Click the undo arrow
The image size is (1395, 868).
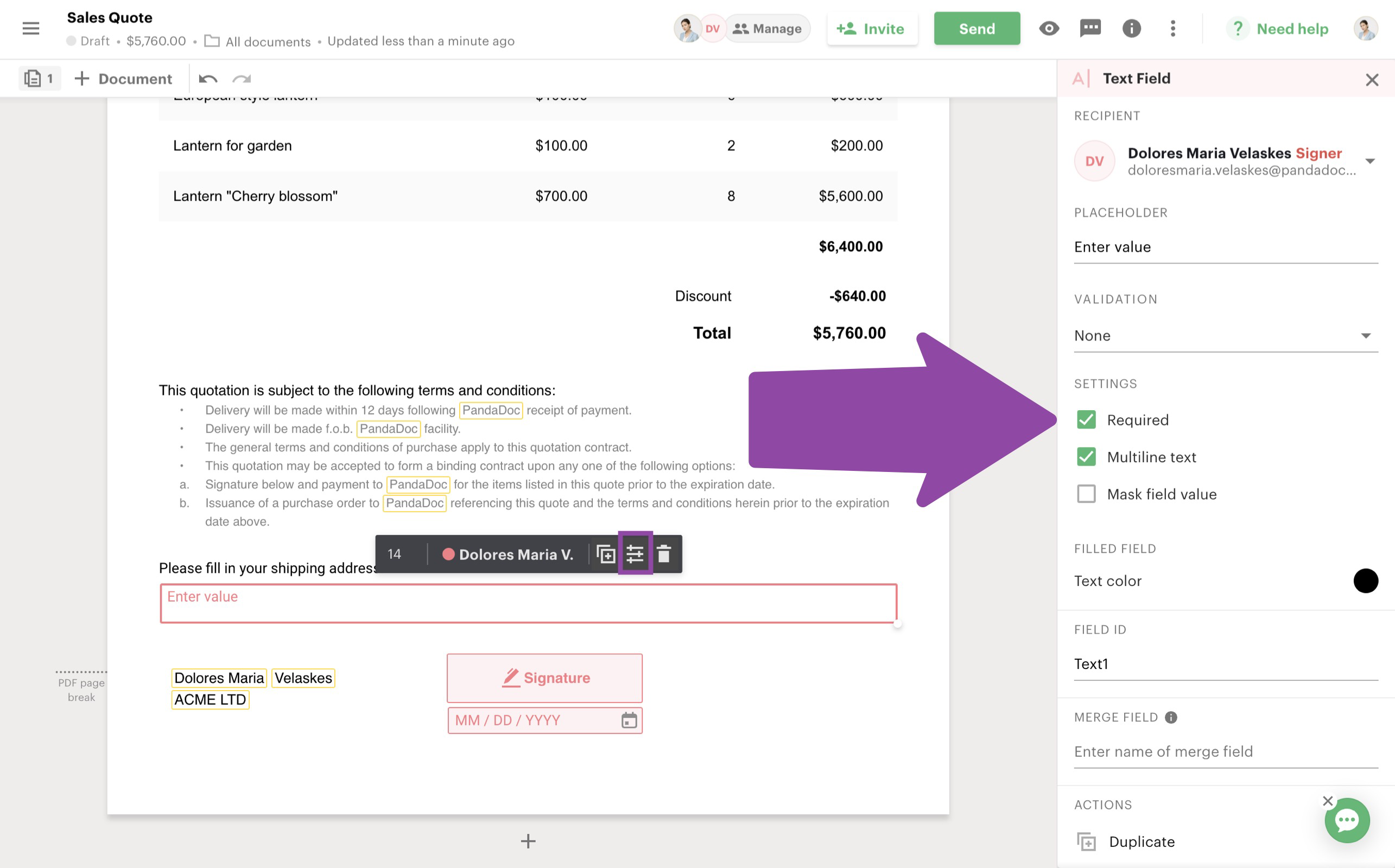(207, 79)
